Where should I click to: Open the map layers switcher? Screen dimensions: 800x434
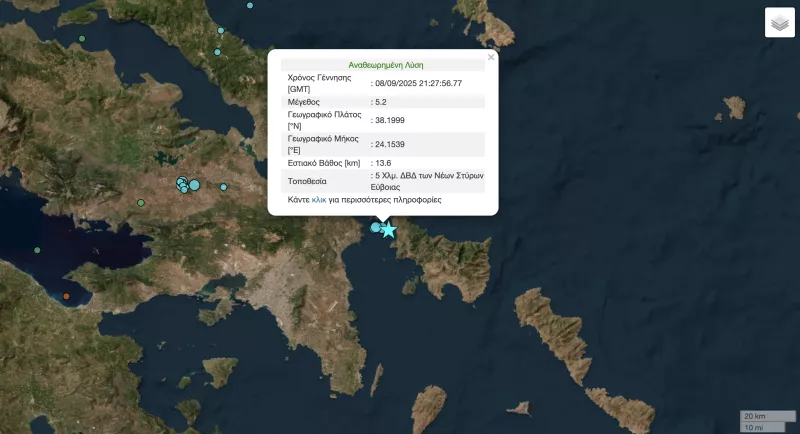click(779, 22)
